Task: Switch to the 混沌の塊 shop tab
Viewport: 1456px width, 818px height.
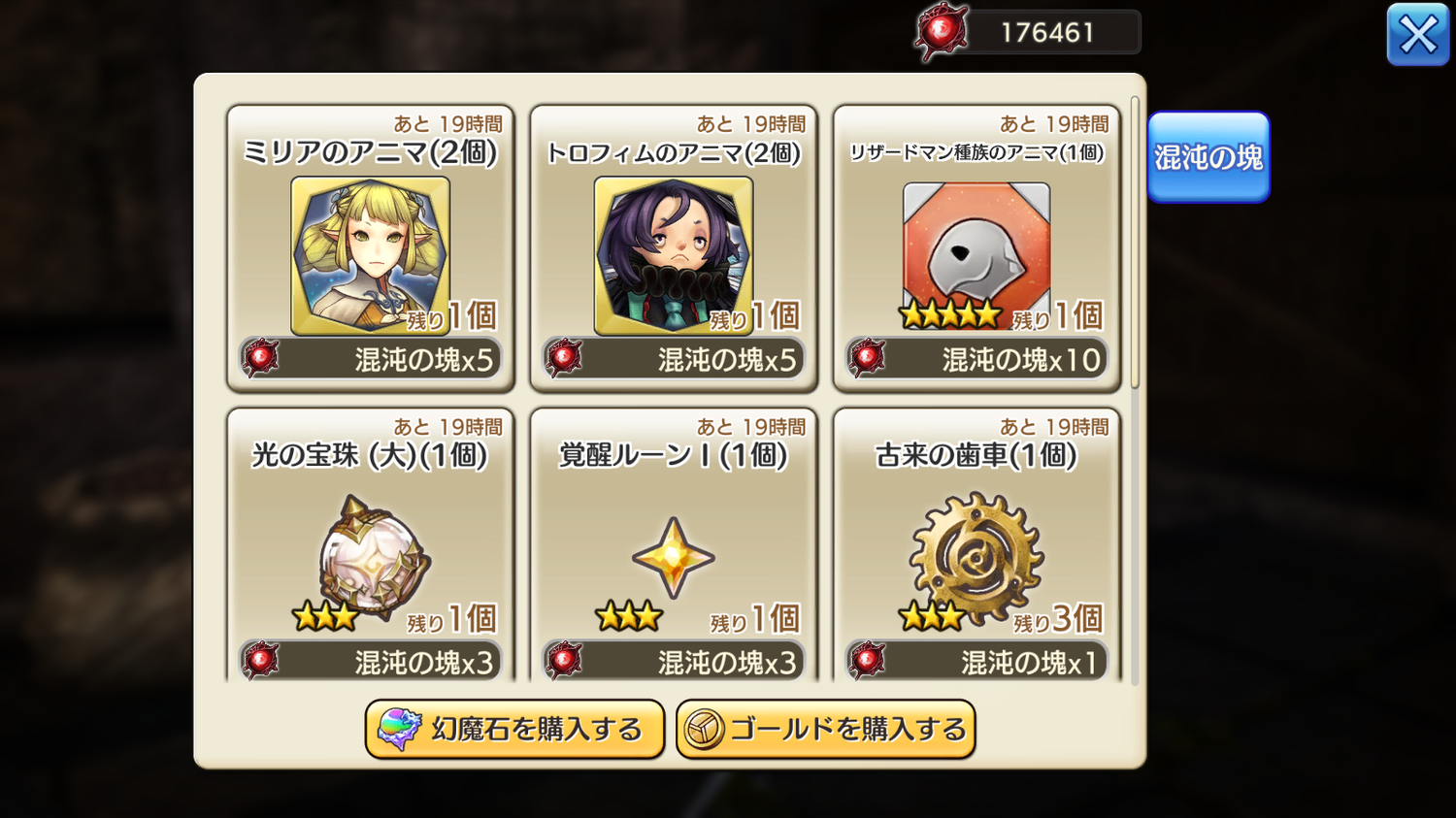Action: 1208,157
